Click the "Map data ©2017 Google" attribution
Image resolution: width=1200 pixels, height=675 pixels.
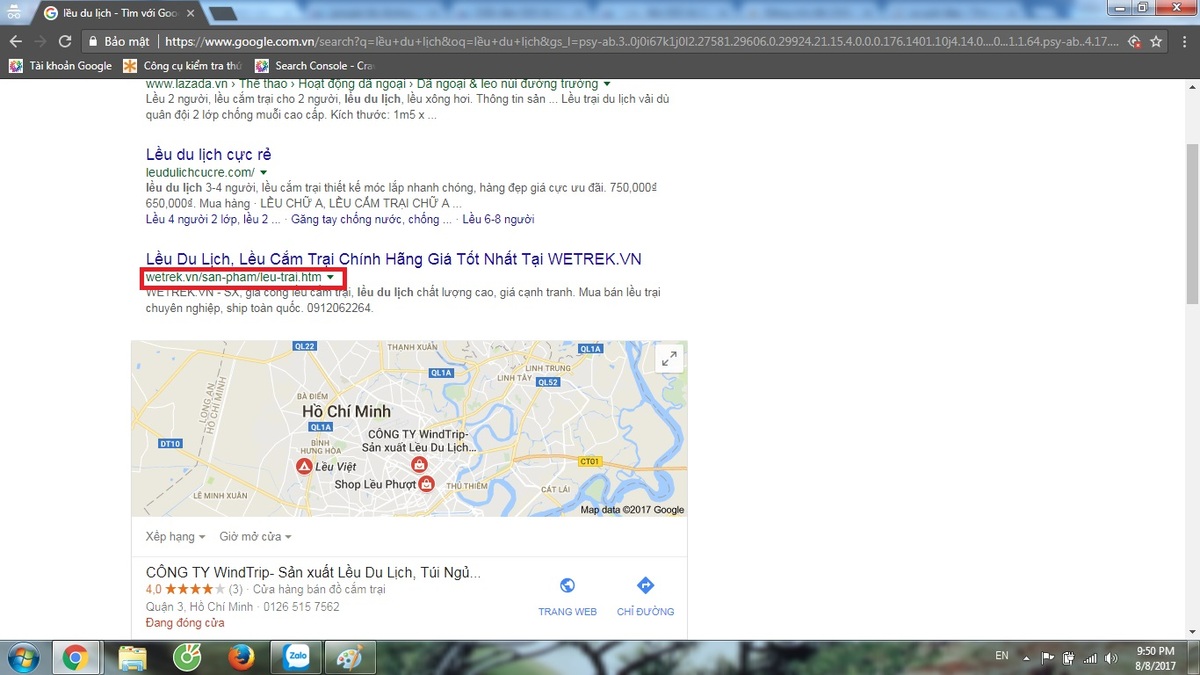632,510
